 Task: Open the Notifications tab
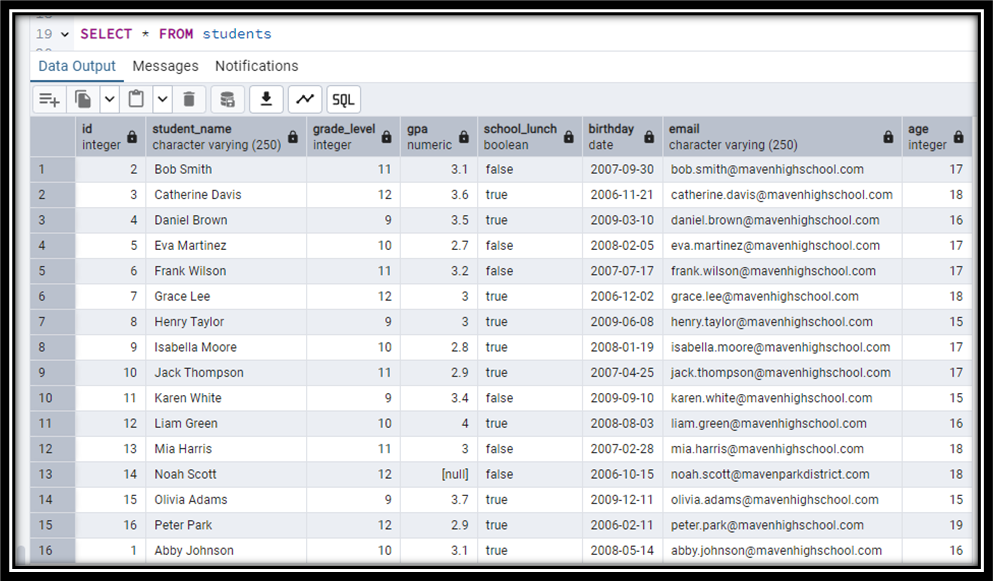point(256,66)
